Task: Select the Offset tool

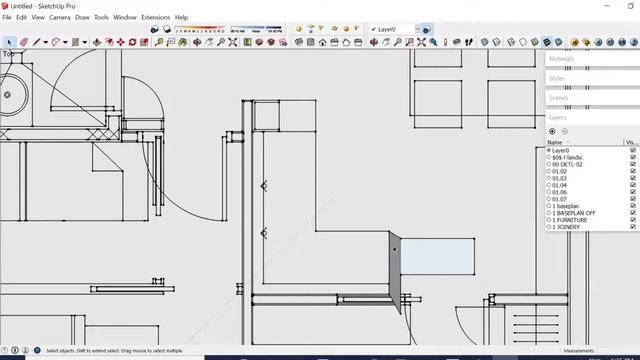Action: point(109,42)
